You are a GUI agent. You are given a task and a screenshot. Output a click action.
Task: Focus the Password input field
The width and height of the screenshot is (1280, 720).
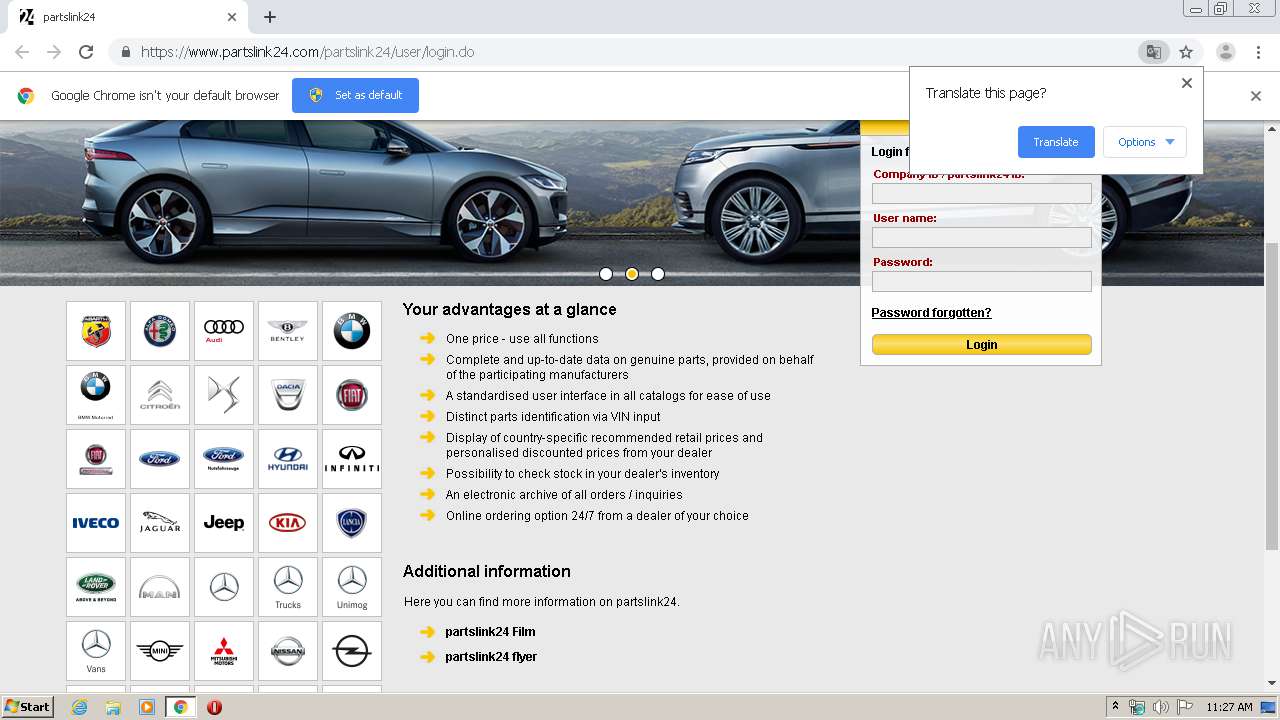(x=982, y=281)
